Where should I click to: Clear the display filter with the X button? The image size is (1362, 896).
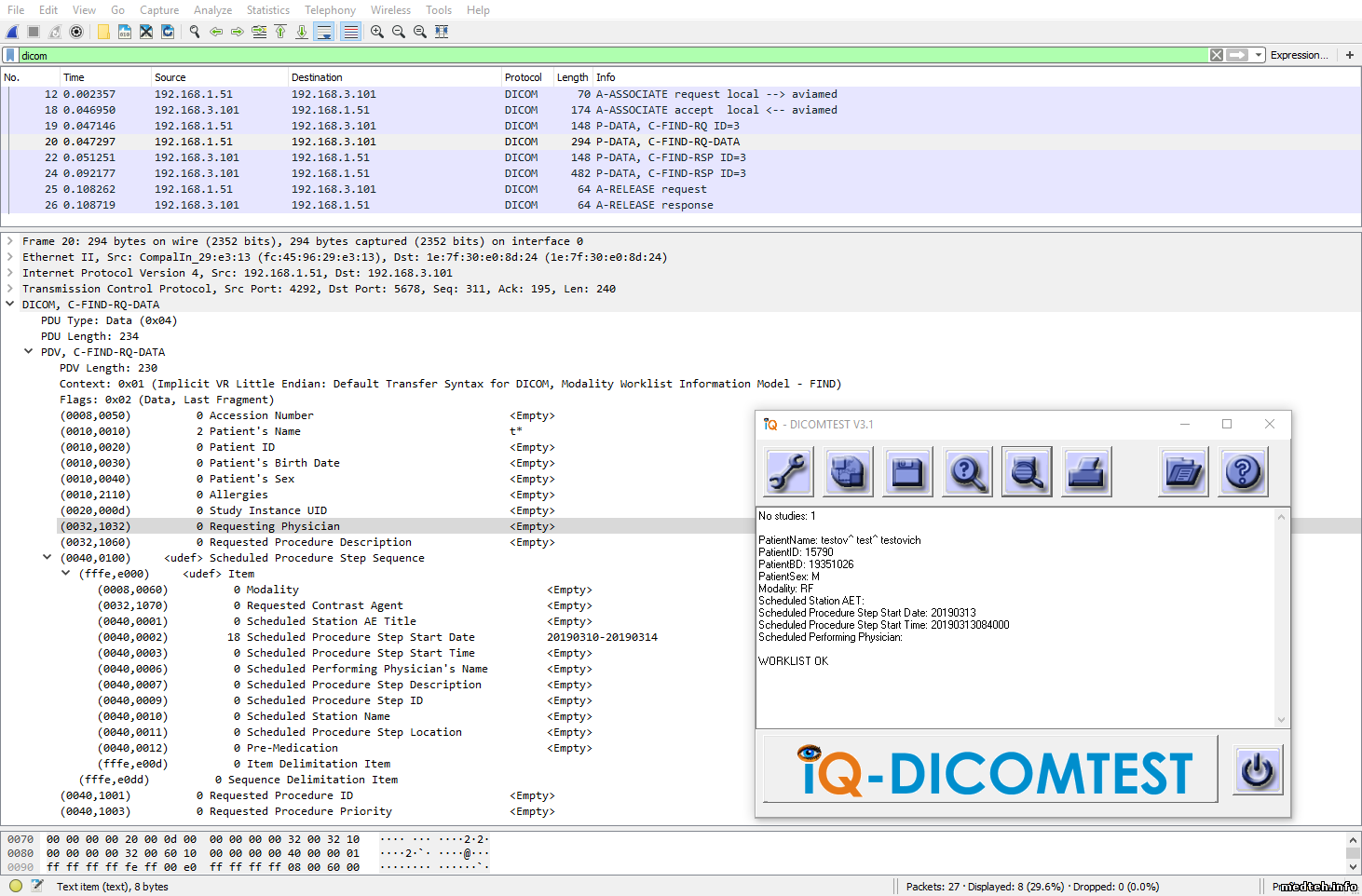click(x=1216, y=55)
